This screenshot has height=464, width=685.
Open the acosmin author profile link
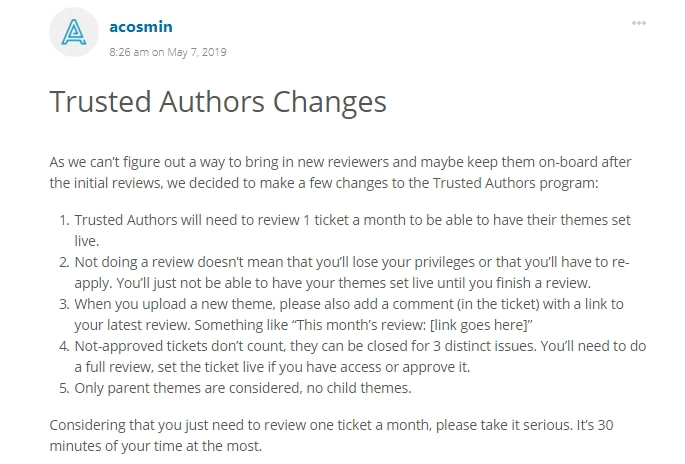(x=141, y=27)
